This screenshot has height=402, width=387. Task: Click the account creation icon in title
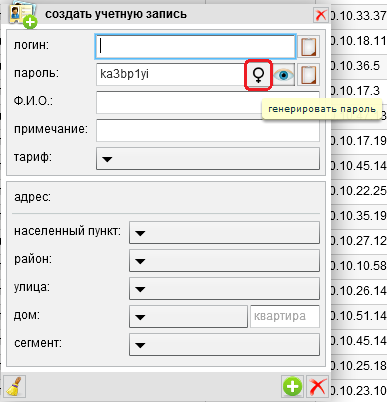(23, 15)
